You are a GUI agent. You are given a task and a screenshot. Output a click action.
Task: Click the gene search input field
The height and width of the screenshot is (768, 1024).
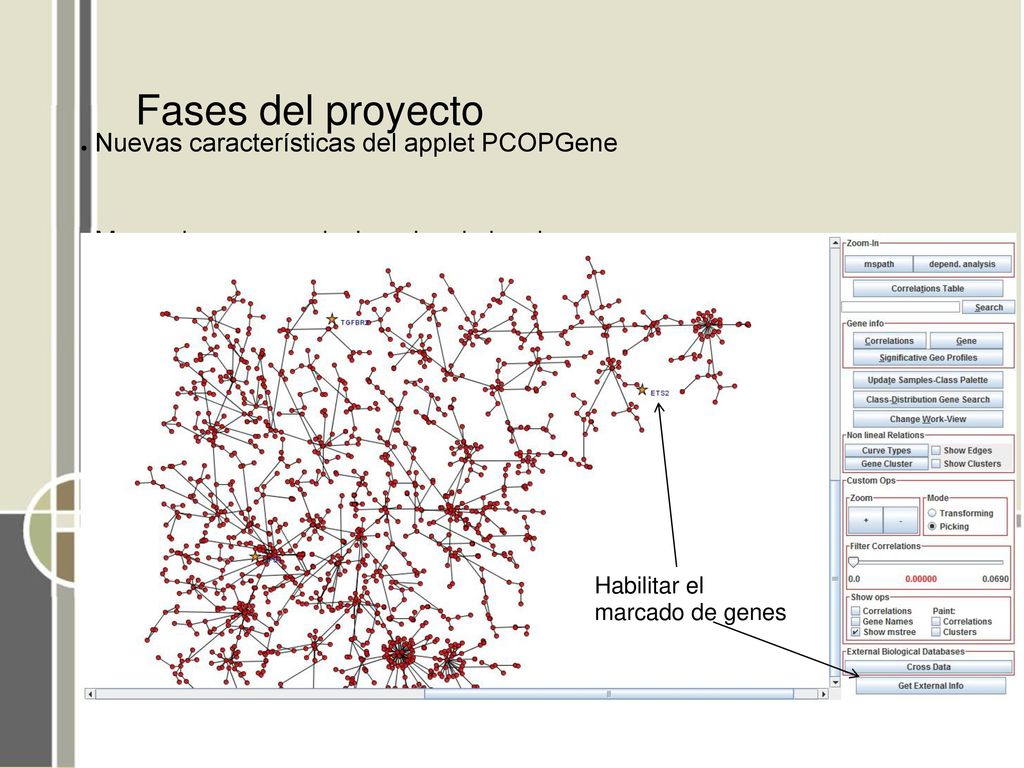(901, 307)
